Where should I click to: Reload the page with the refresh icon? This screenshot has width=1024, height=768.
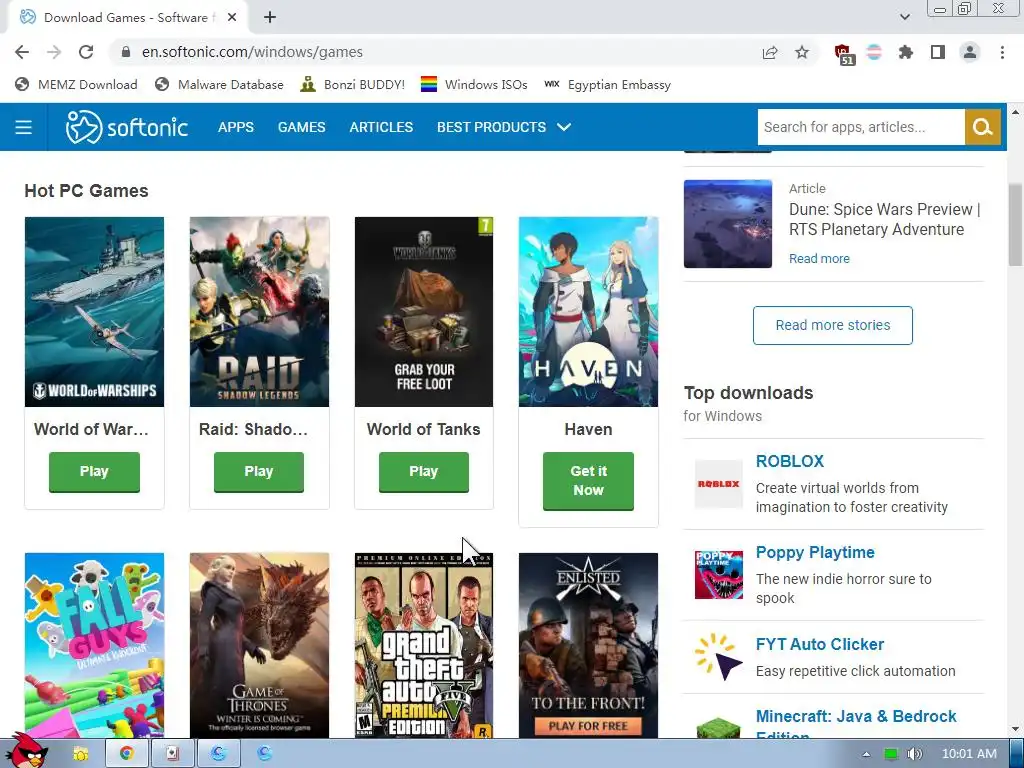coord(86,52)
